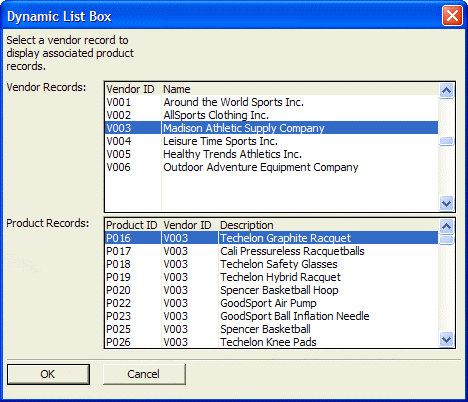Confirm with the OK button
This screenshot has width=468, height=402.
(x=48, y=374)
